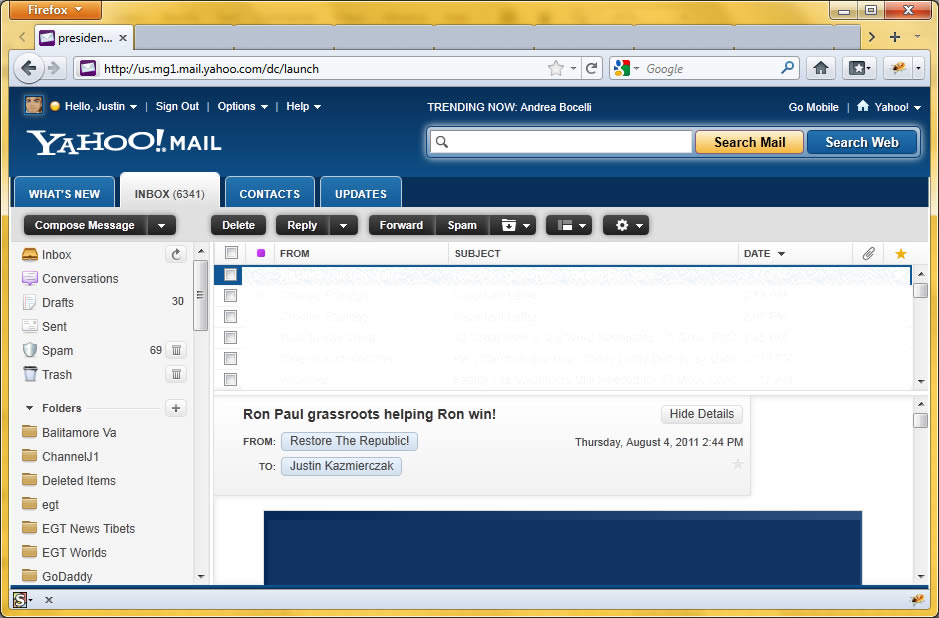Check the sixth message row checkbox
This screenshot has width=939, height=618.
tap(230, 380)
